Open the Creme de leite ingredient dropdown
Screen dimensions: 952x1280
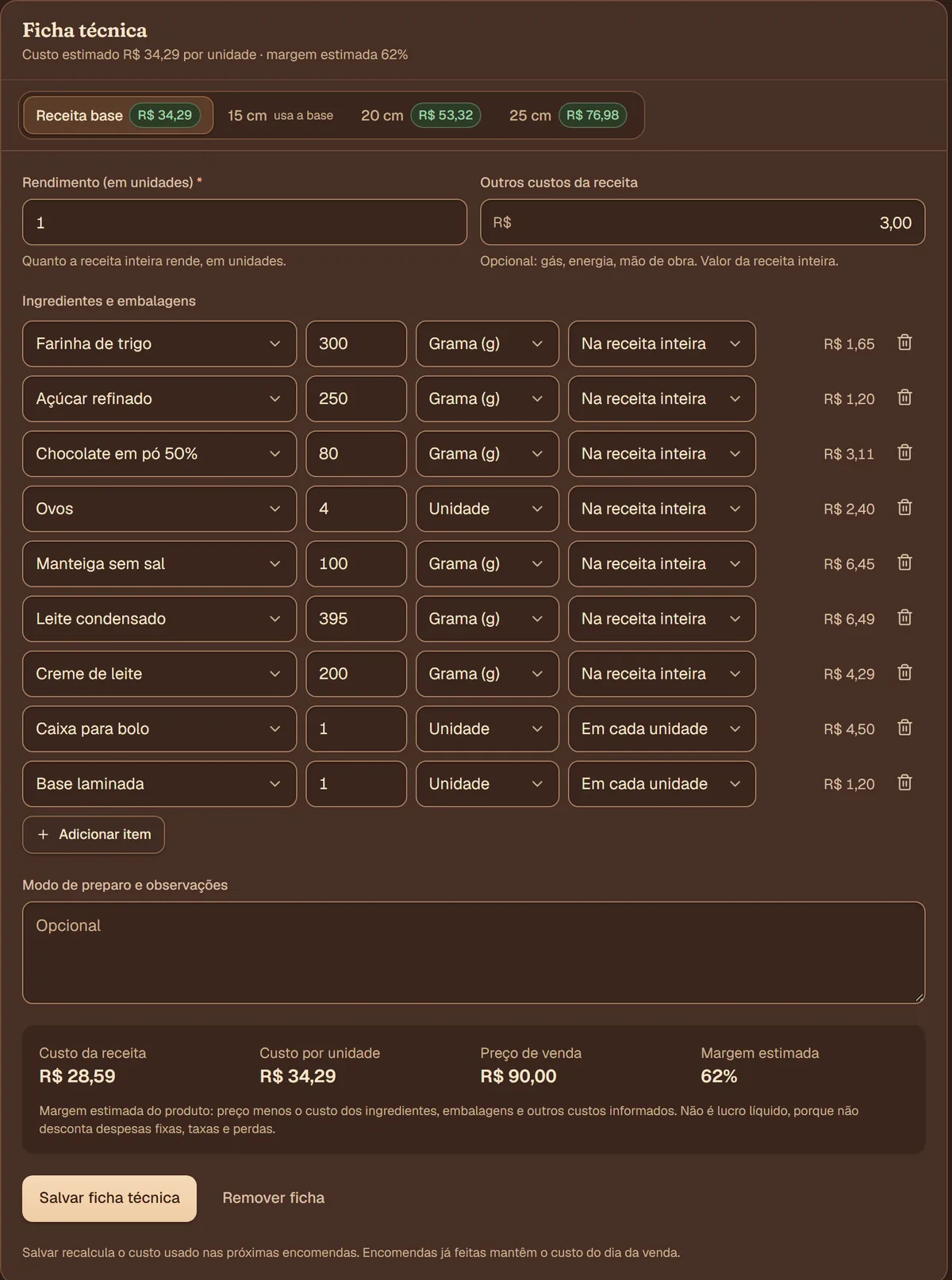point(159,674)
